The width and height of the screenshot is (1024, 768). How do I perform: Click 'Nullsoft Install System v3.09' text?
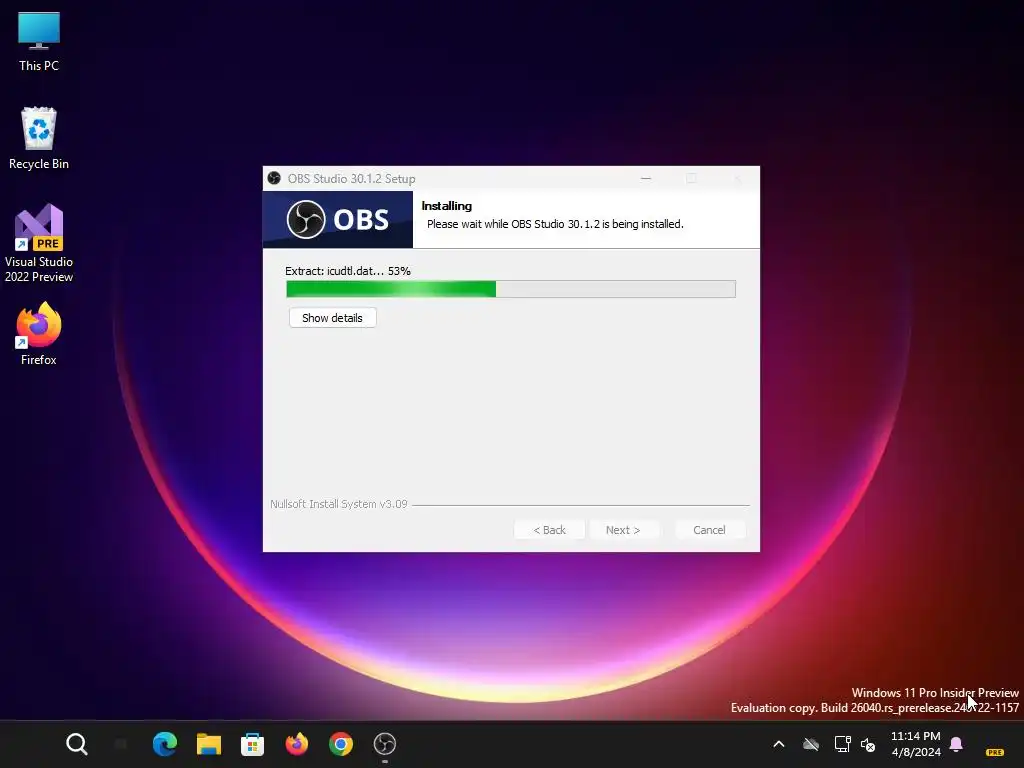[x=338, y=504]
